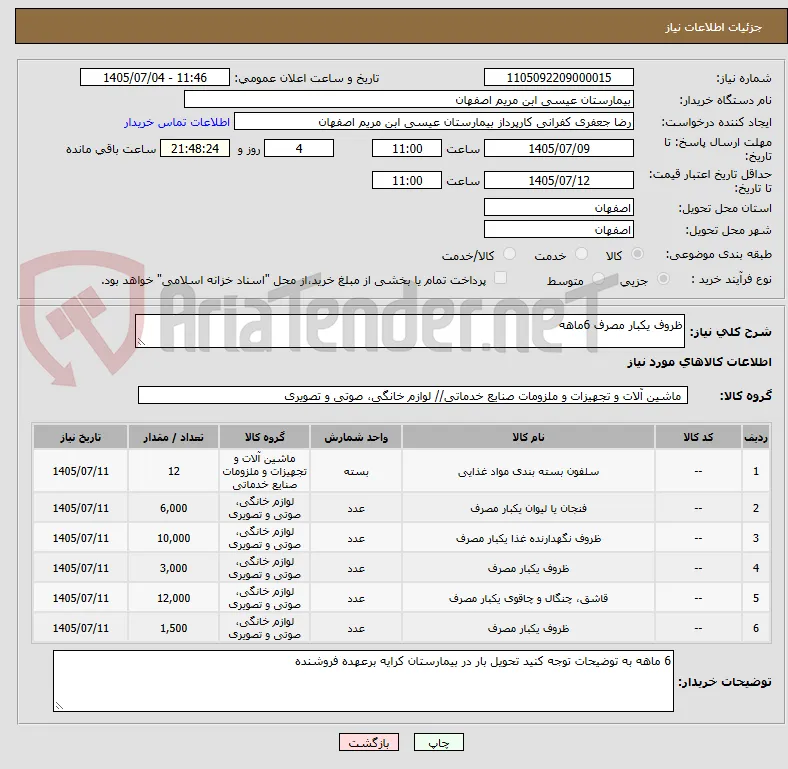The image size is (788, 769).
Task: Select the کالا/خدمت radio button
Action: (509, 254)
